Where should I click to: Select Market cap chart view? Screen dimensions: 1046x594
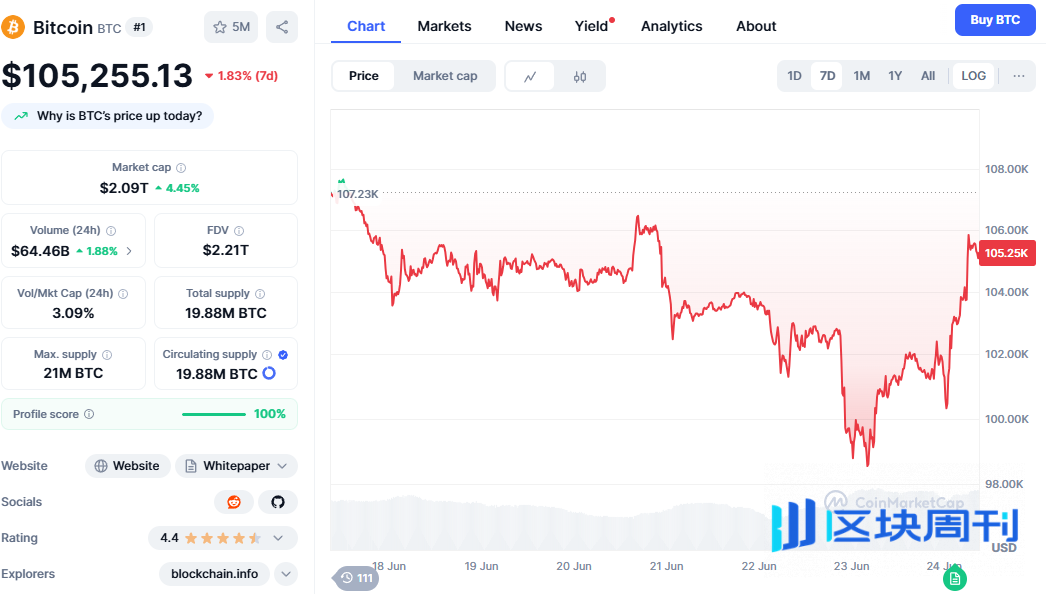445,76
